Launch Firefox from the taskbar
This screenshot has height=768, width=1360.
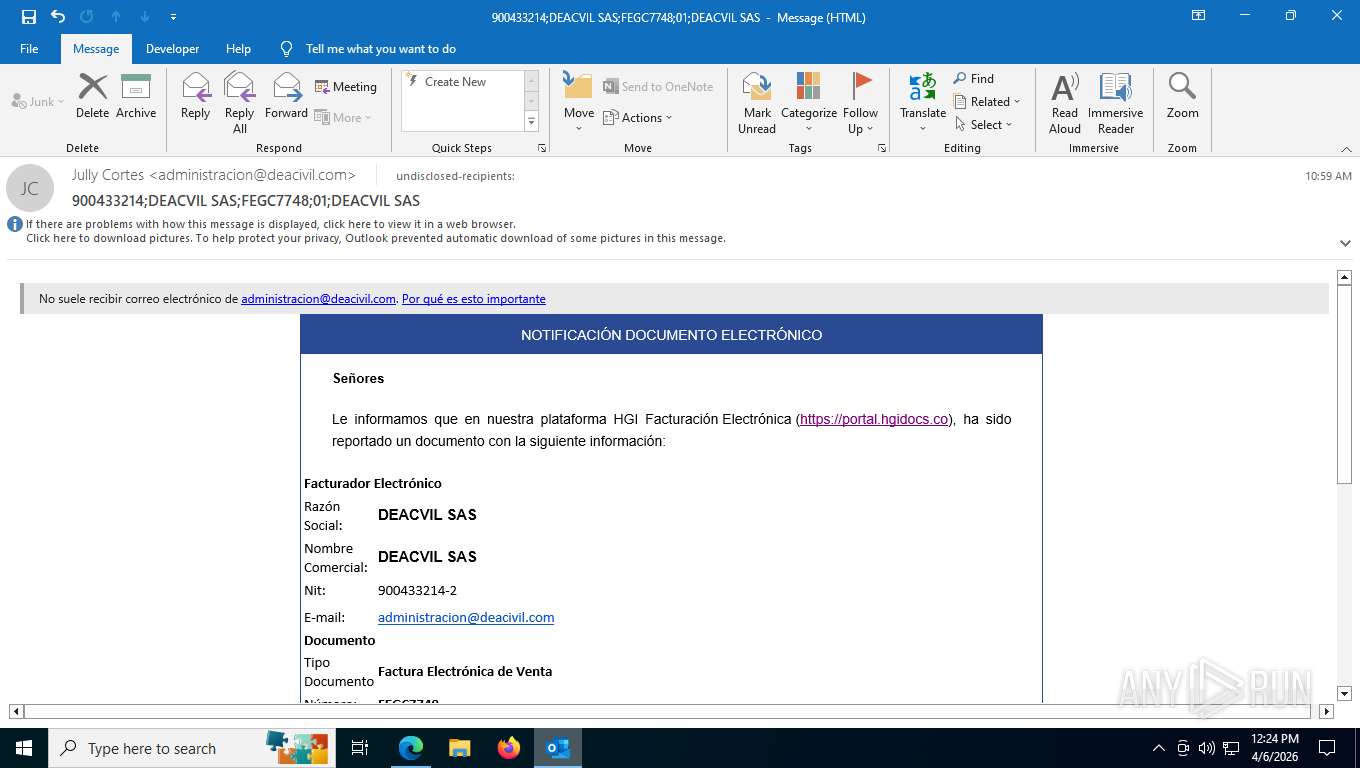(x=508, y=748)
